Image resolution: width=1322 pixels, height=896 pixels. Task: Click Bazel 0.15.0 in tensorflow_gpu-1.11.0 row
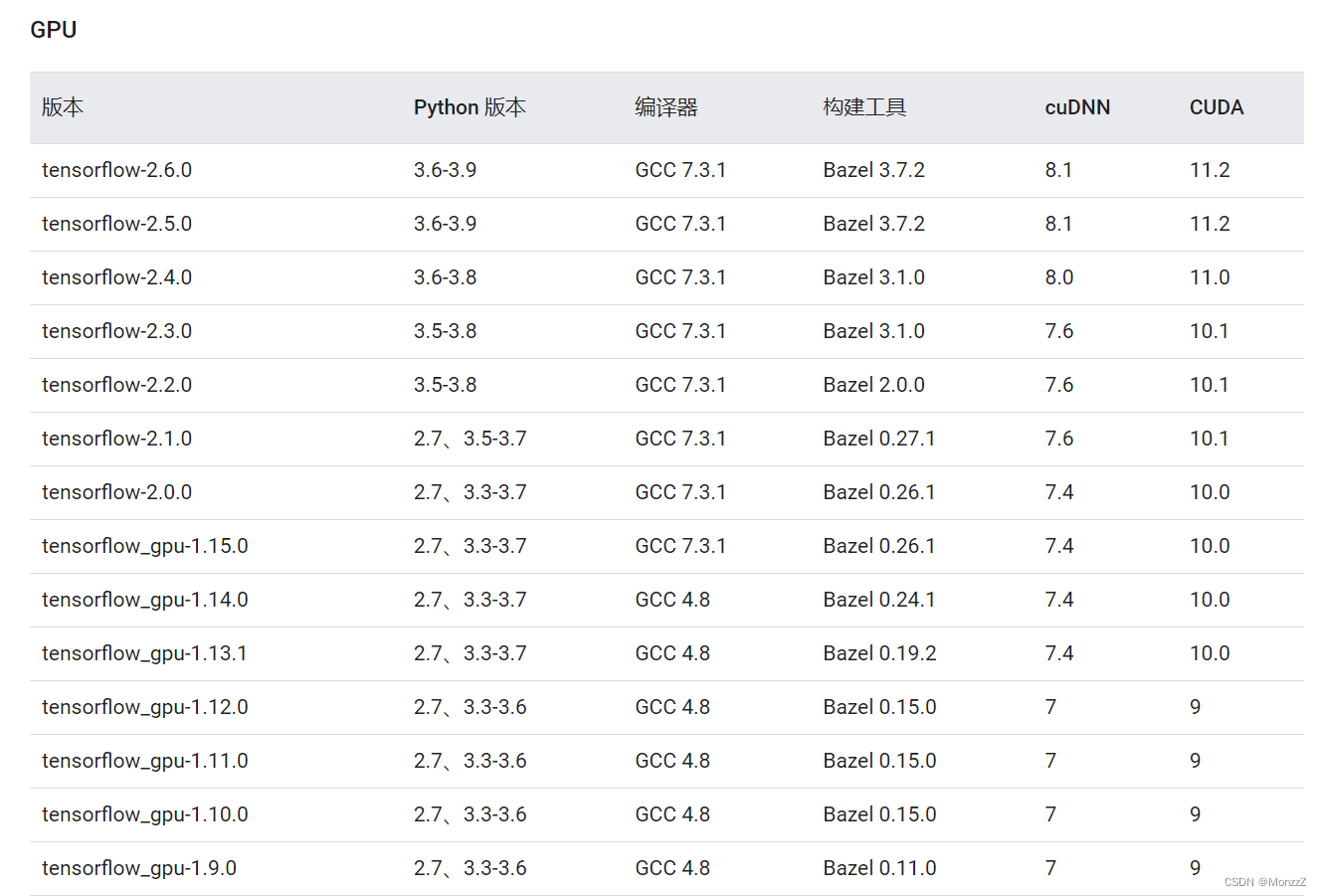coord(880,761)
